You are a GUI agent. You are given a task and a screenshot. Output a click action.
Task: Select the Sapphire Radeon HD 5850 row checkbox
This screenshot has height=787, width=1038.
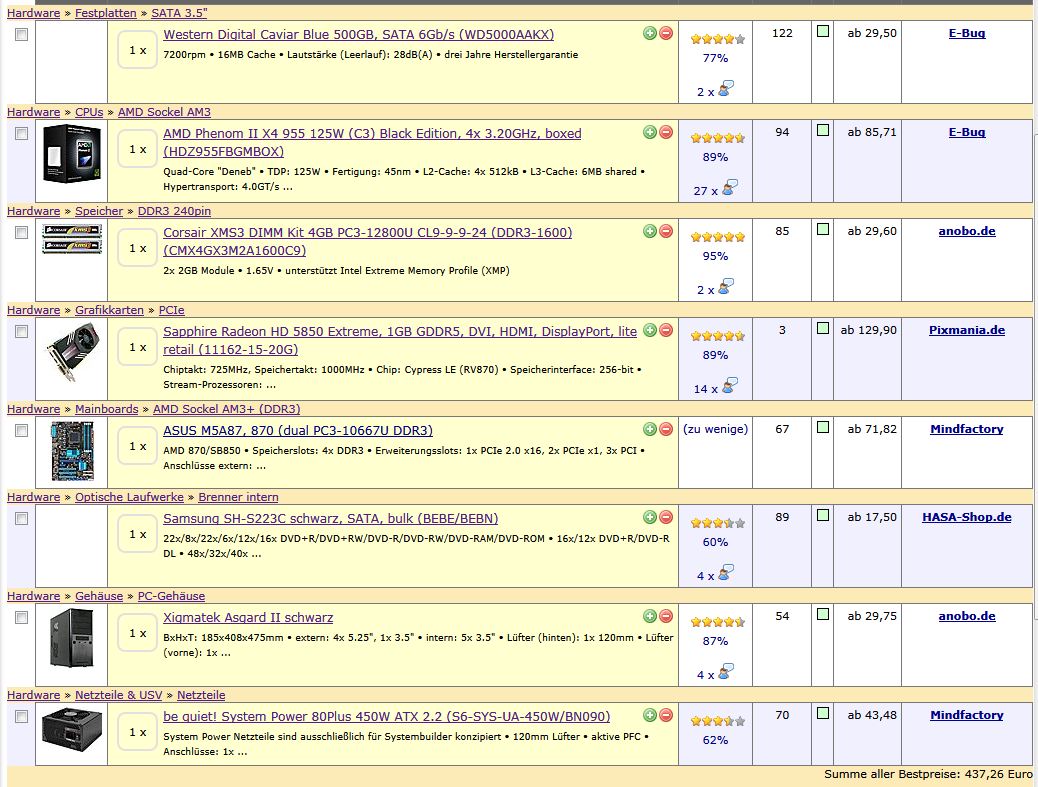[x=22, y=332]
